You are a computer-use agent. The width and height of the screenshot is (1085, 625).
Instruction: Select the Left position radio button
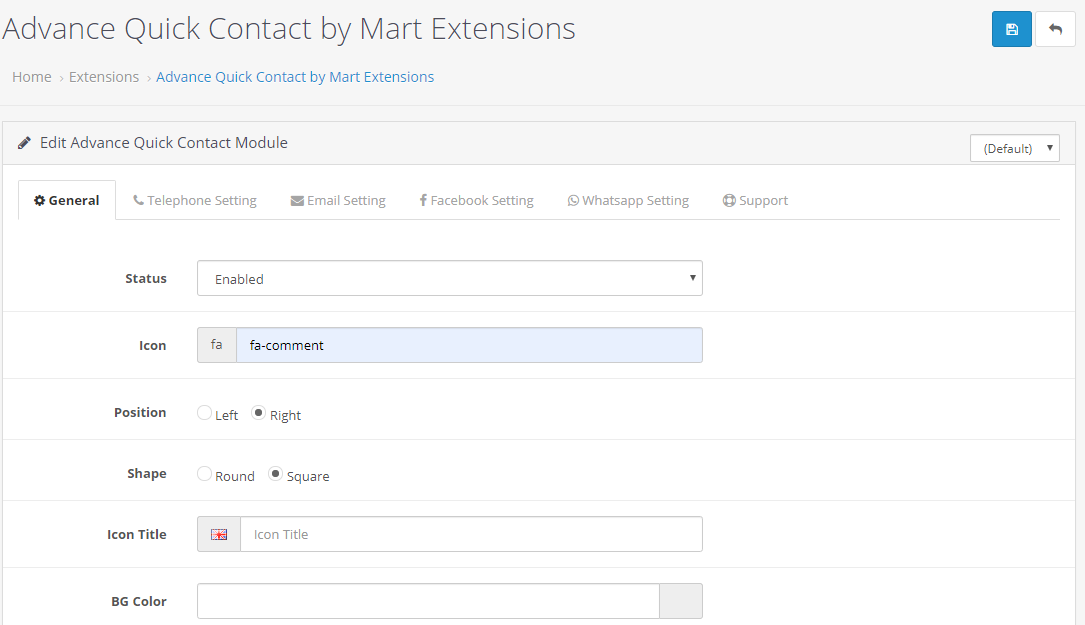[x=204, y=413]
